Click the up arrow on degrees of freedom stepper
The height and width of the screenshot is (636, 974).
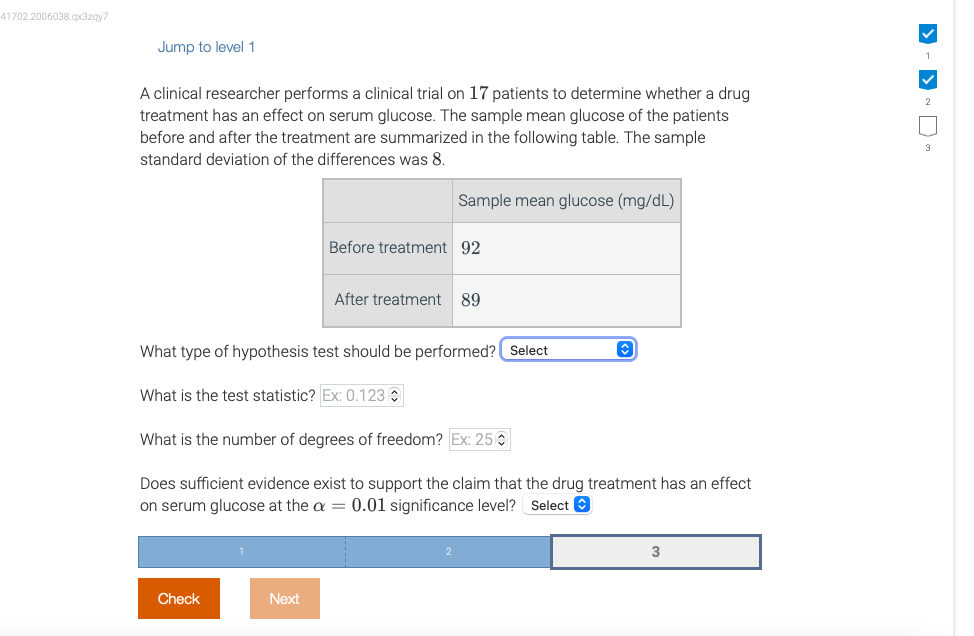coord(500,435)
